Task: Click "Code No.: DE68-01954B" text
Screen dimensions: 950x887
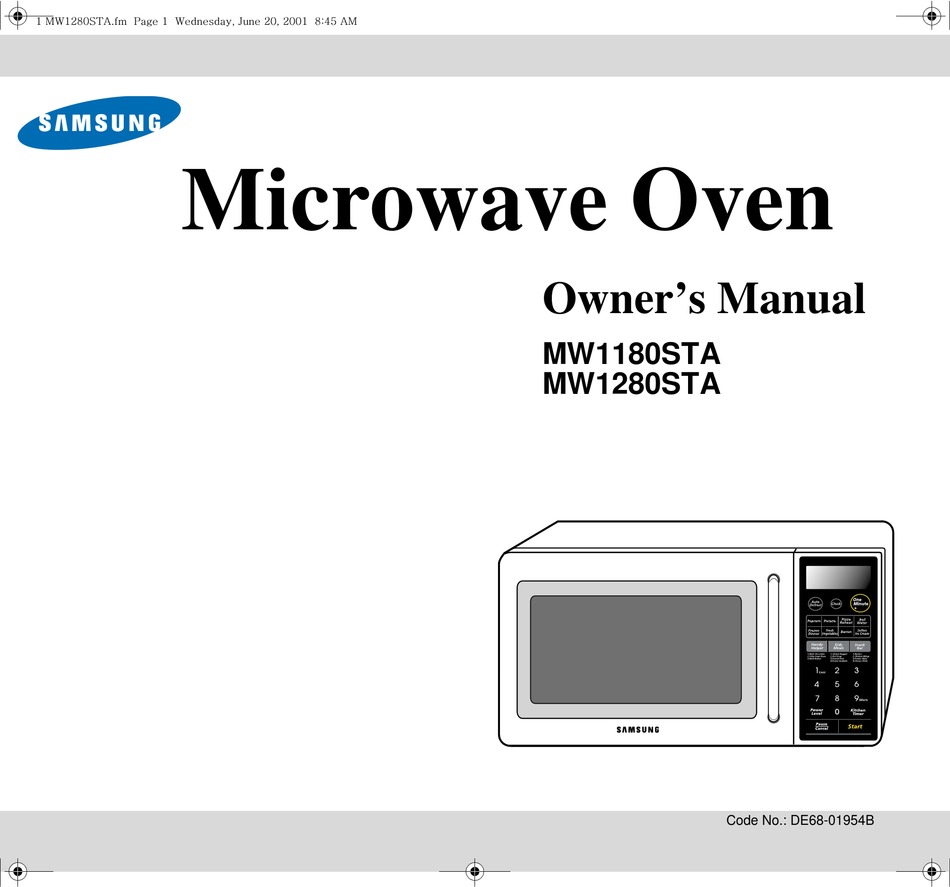Action: click(800, 820)
